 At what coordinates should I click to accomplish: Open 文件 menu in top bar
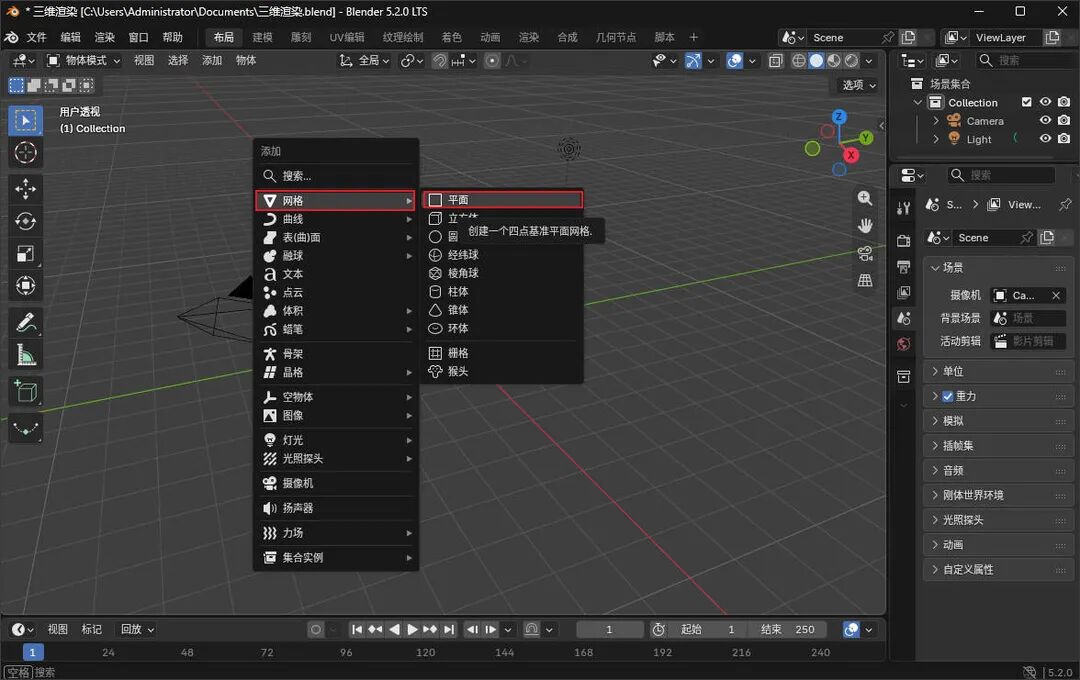click(37, 37)
